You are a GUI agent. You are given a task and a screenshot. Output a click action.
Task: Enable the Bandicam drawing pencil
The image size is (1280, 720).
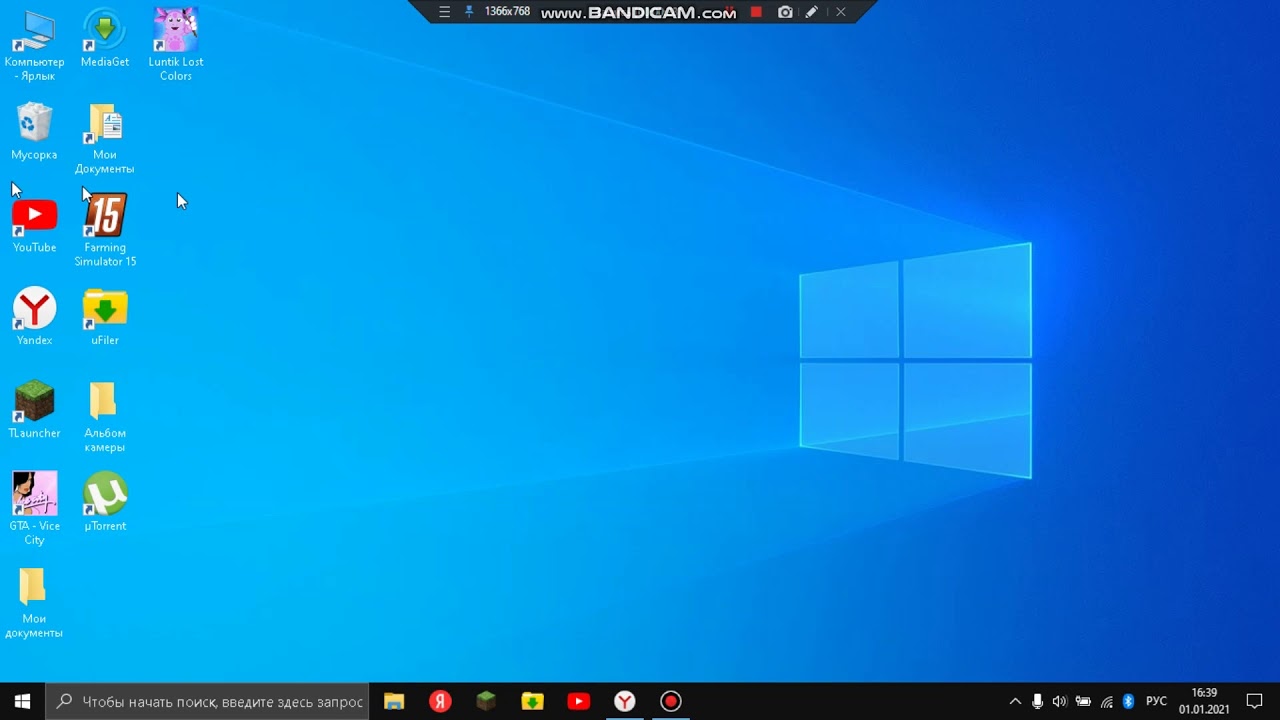point(812,12)
